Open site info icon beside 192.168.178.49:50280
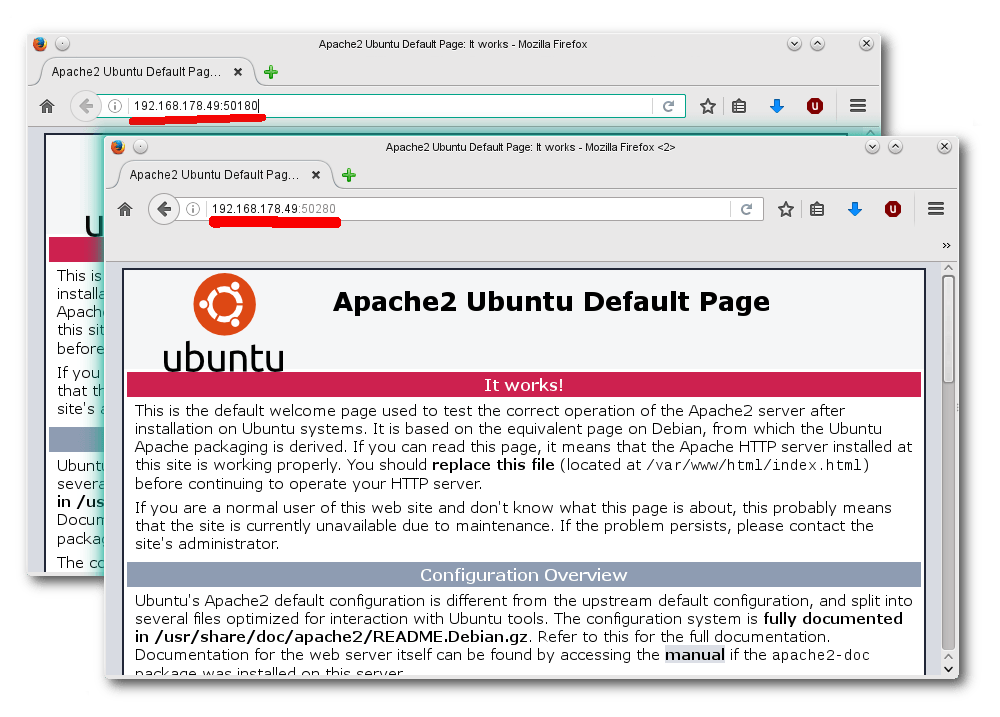The image size is (1000, 717). [x=193, y=209]
